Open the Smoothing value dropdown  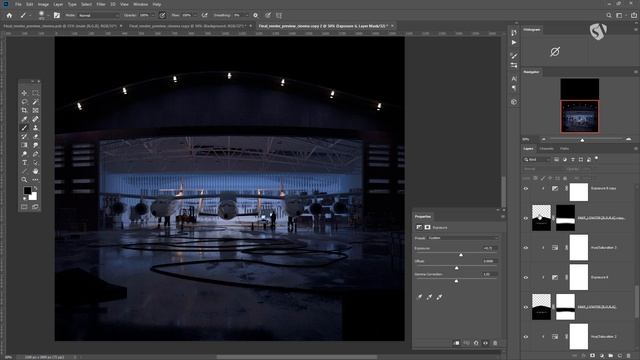pos(246,16)
